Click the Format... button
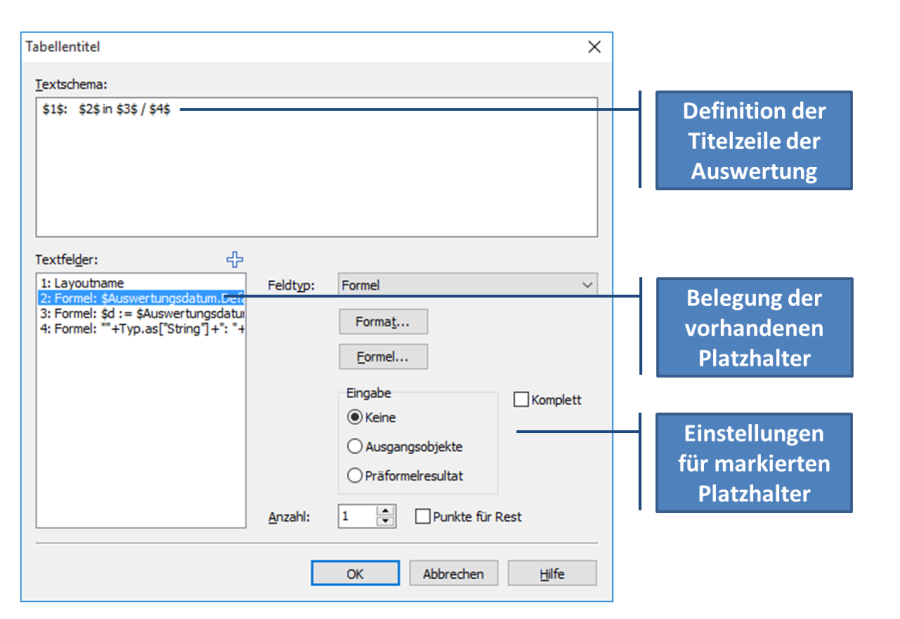900x619 pixels. (384, 322)
